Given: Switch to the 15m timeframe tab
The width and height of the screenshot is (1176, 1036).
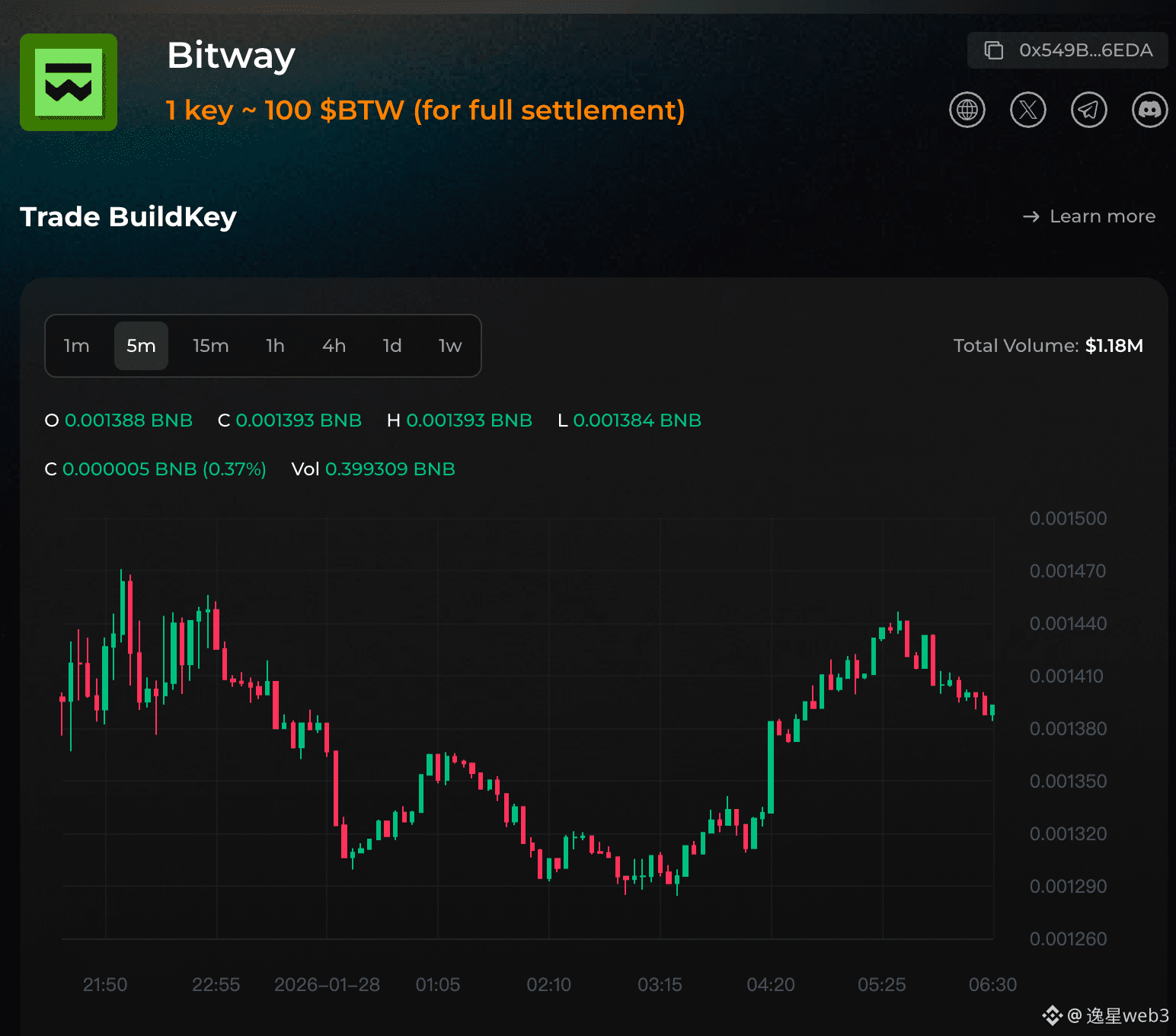Looking at the screenshot, I should point(210,346).
